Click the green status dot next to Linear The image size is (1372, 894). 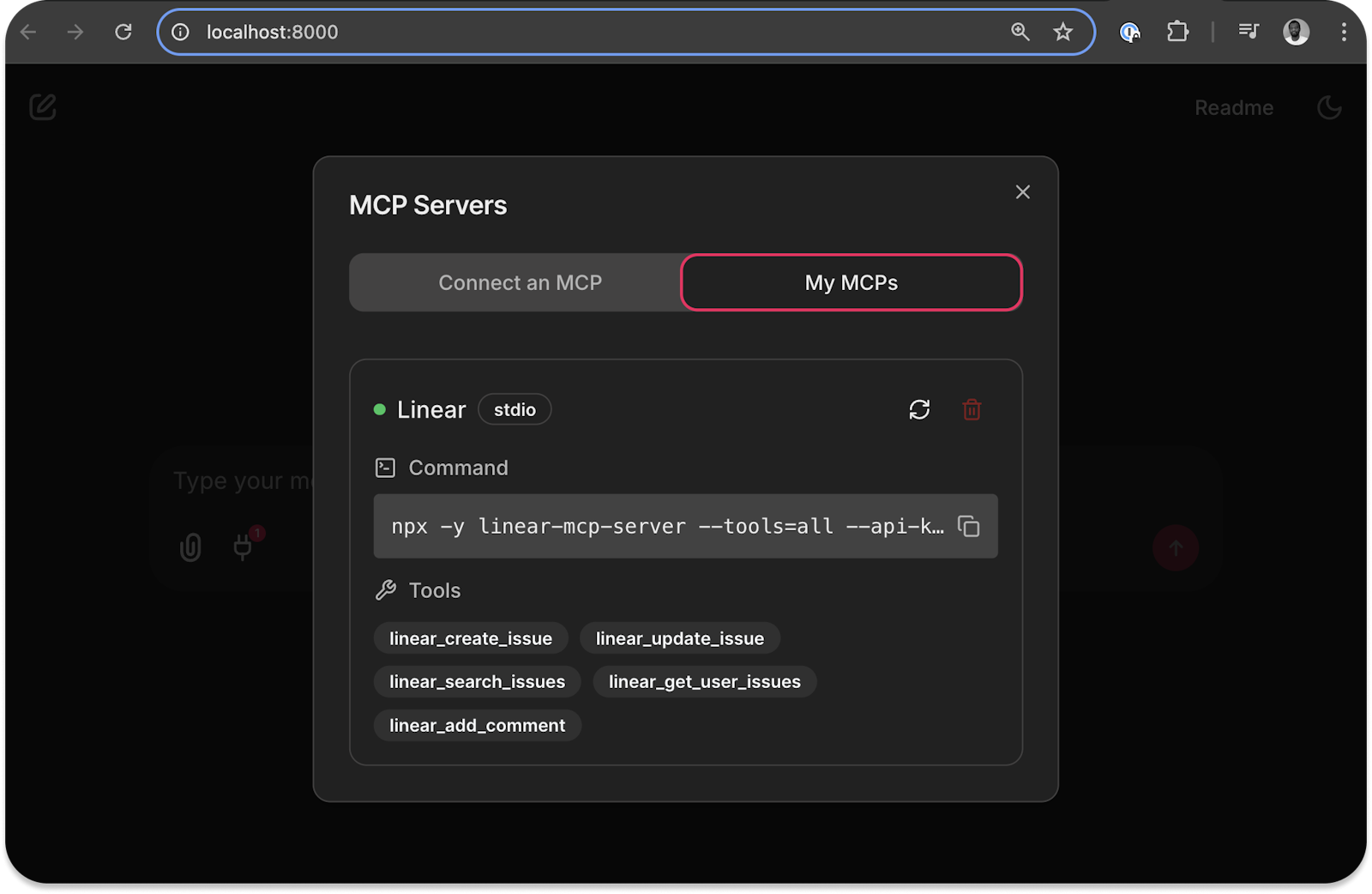coord(380,409)
